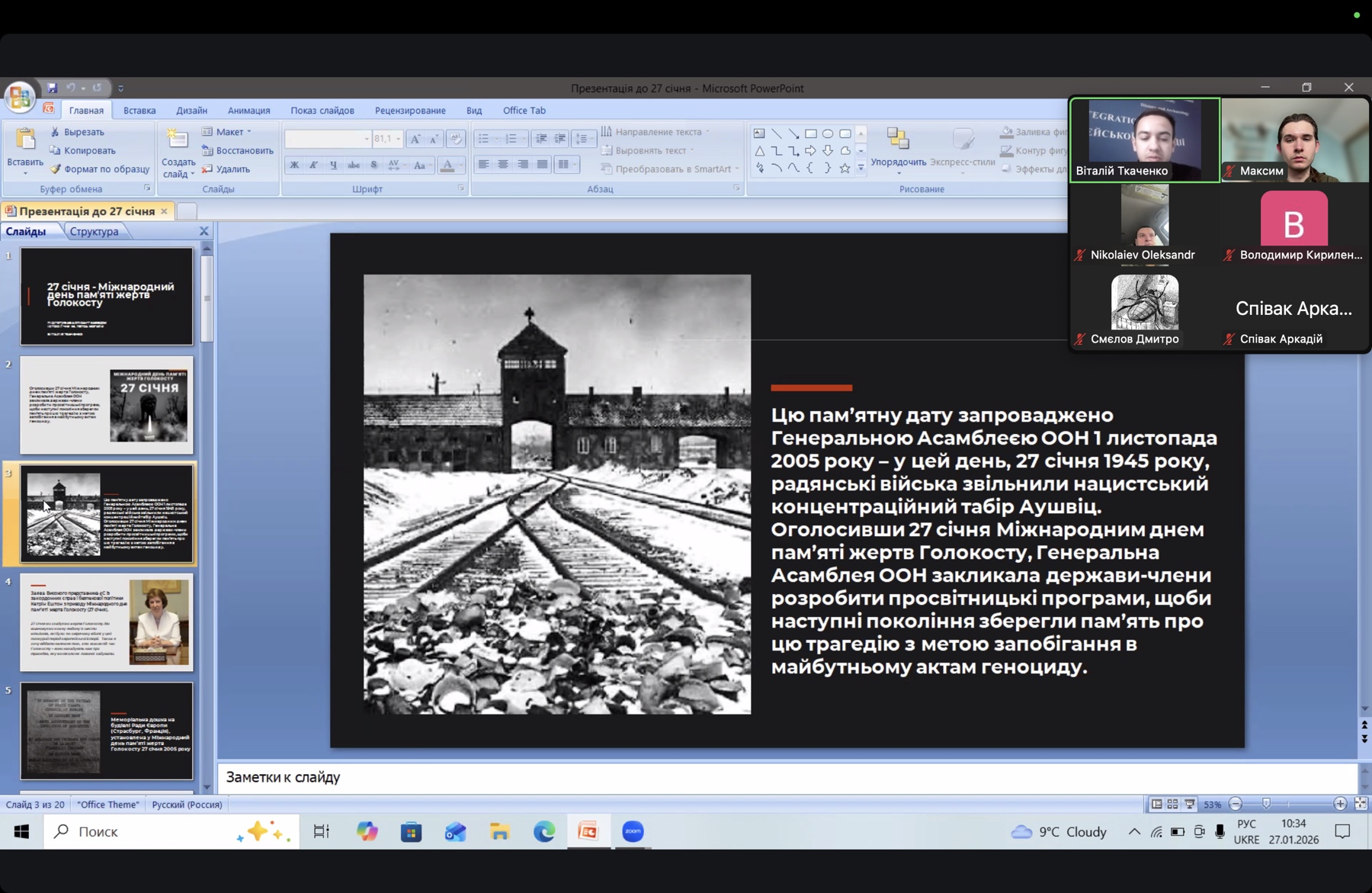Toggle center text alignment
The width and height of the screenshot is (1372, 893).
[x=503, y=165]
